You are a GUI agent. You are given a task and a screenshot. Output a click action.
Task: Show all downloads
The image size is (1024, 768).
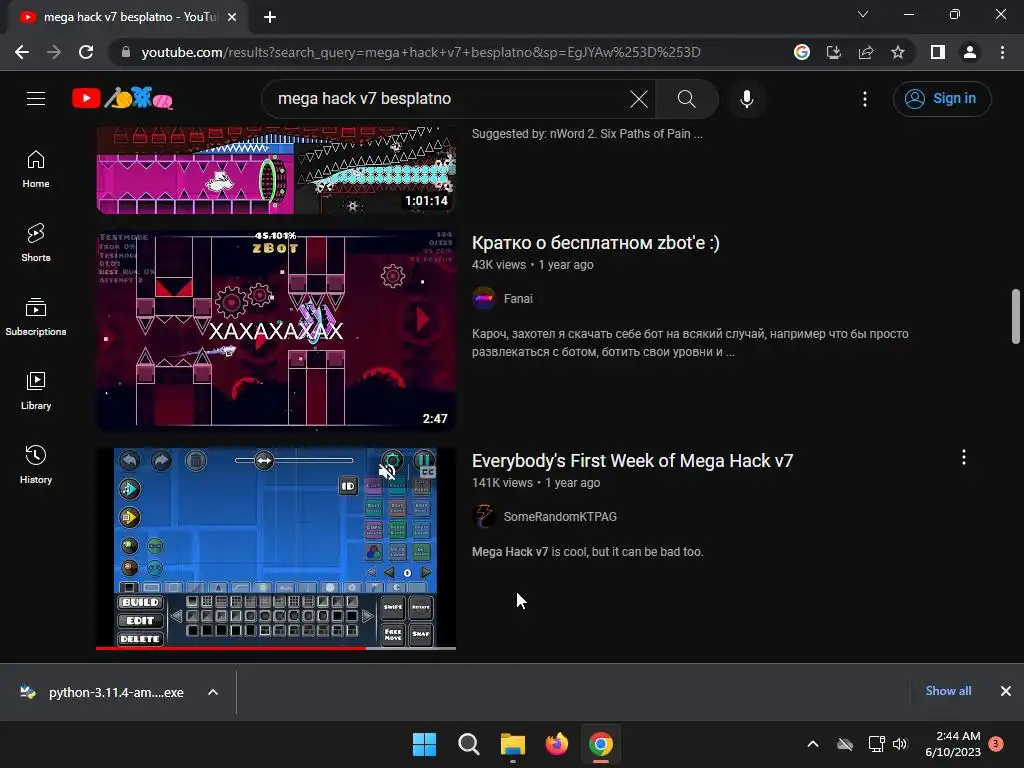click(948, 691)
